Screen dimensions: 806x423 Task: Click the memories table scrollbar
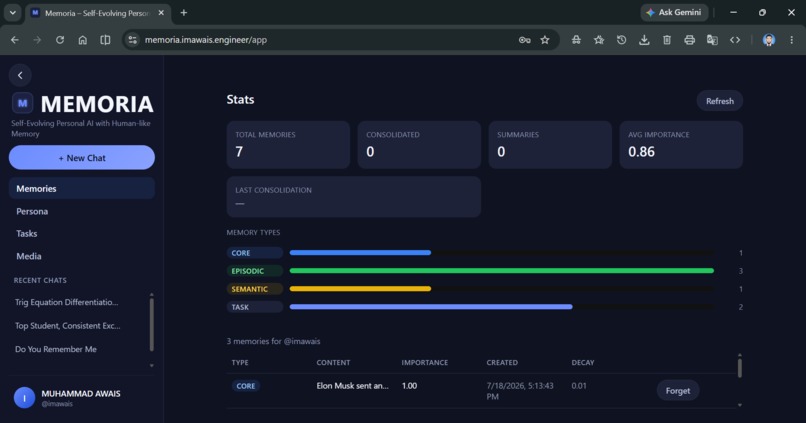coord(740,368)
